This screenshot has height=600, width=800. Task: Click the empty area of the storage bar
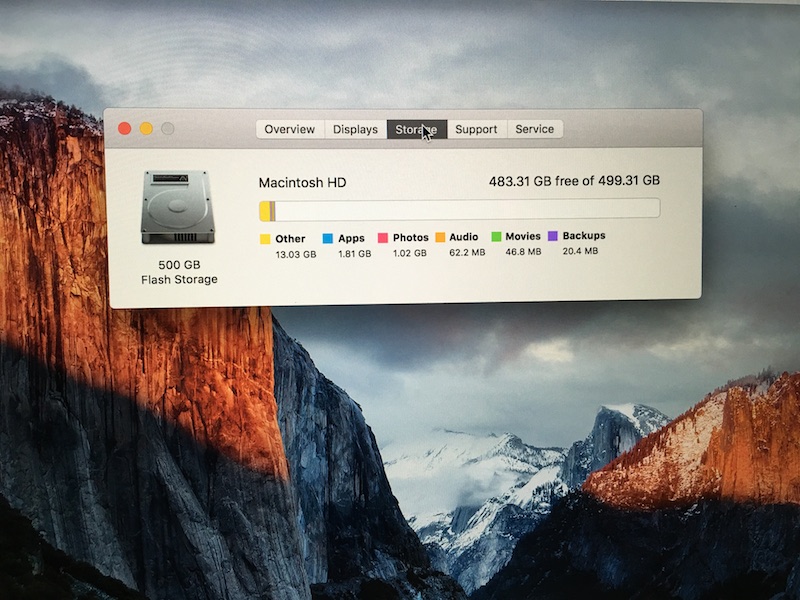point(470,209)
